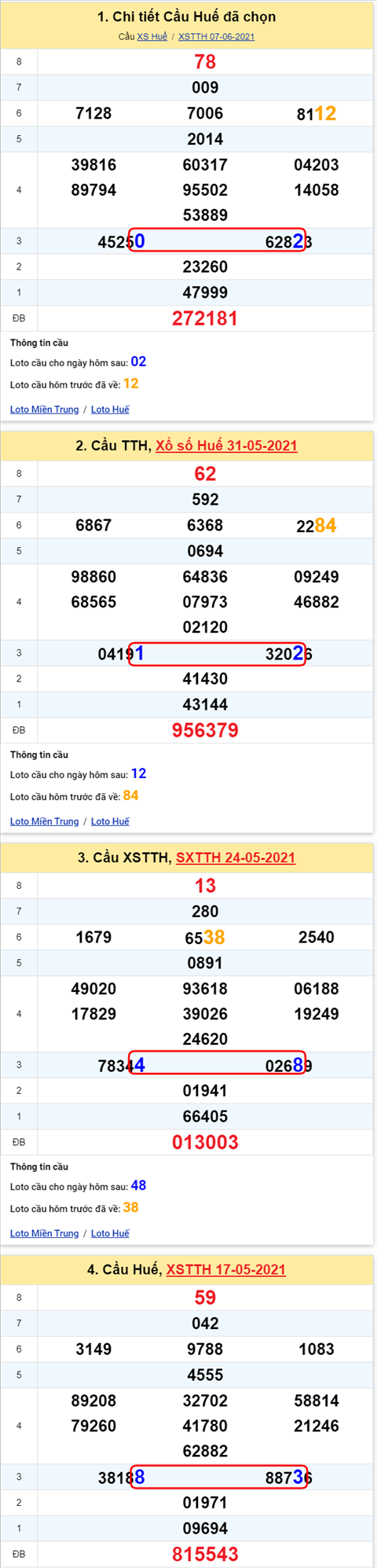This screenshot has width=377, height=1568.
Task: Click next-day loto value 02
Action: click(138, 362)
